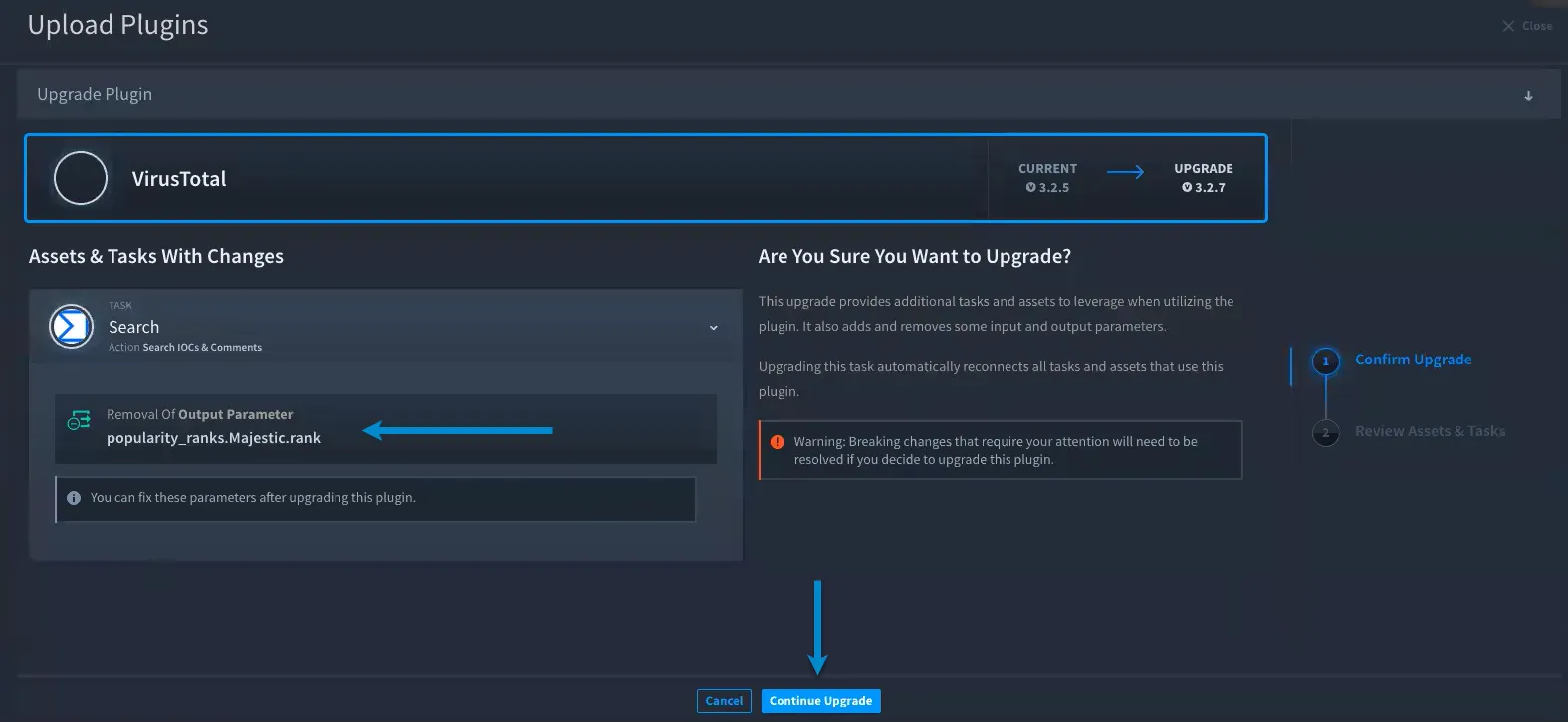Click the output parameter removal icon
The image size is (1568, 722).
[x=79, y=420]
